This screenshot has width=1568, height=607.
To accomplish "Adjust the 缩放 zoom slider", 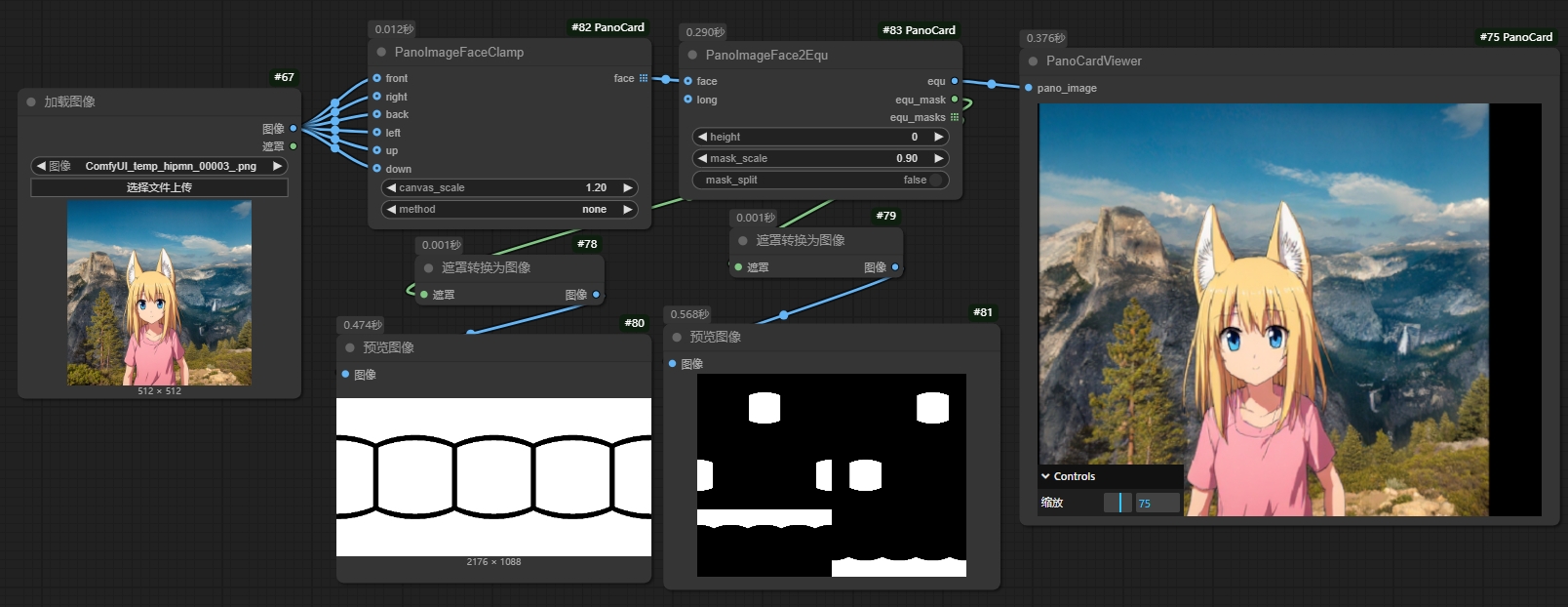I will coord(1119,503).
